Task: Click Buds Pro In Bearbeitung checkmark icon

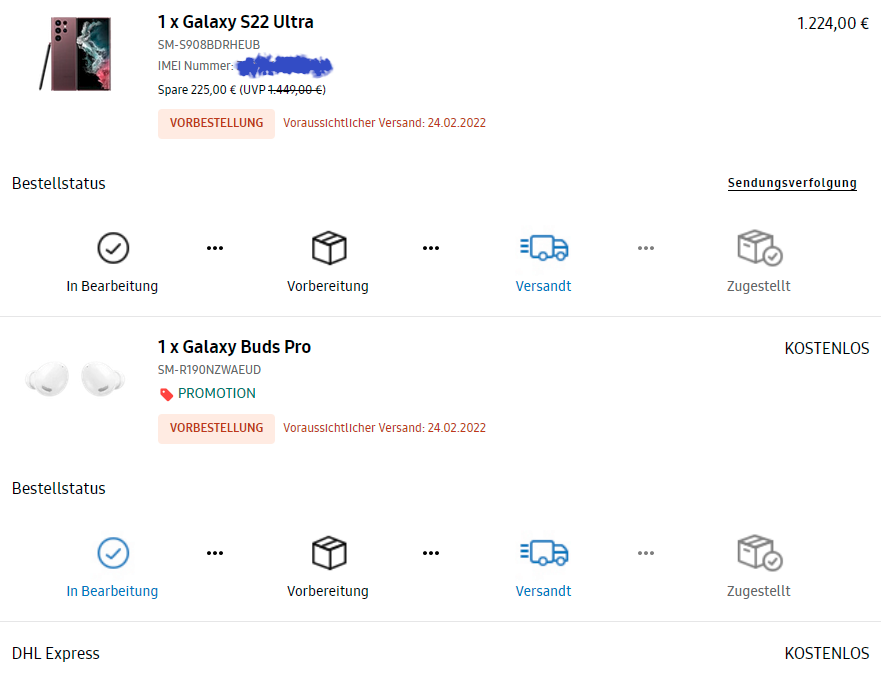Action: click(113, 553)
